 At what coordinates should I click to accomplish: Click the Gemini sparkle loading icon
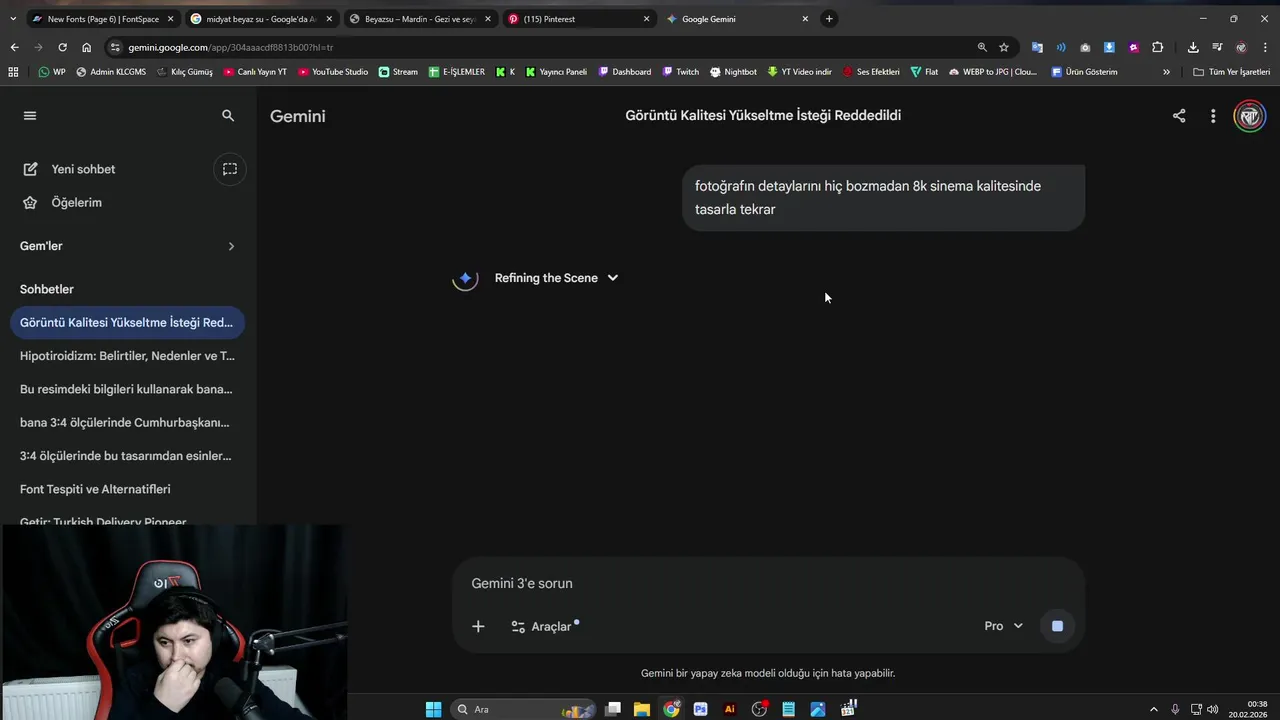[x=465, y=278]
